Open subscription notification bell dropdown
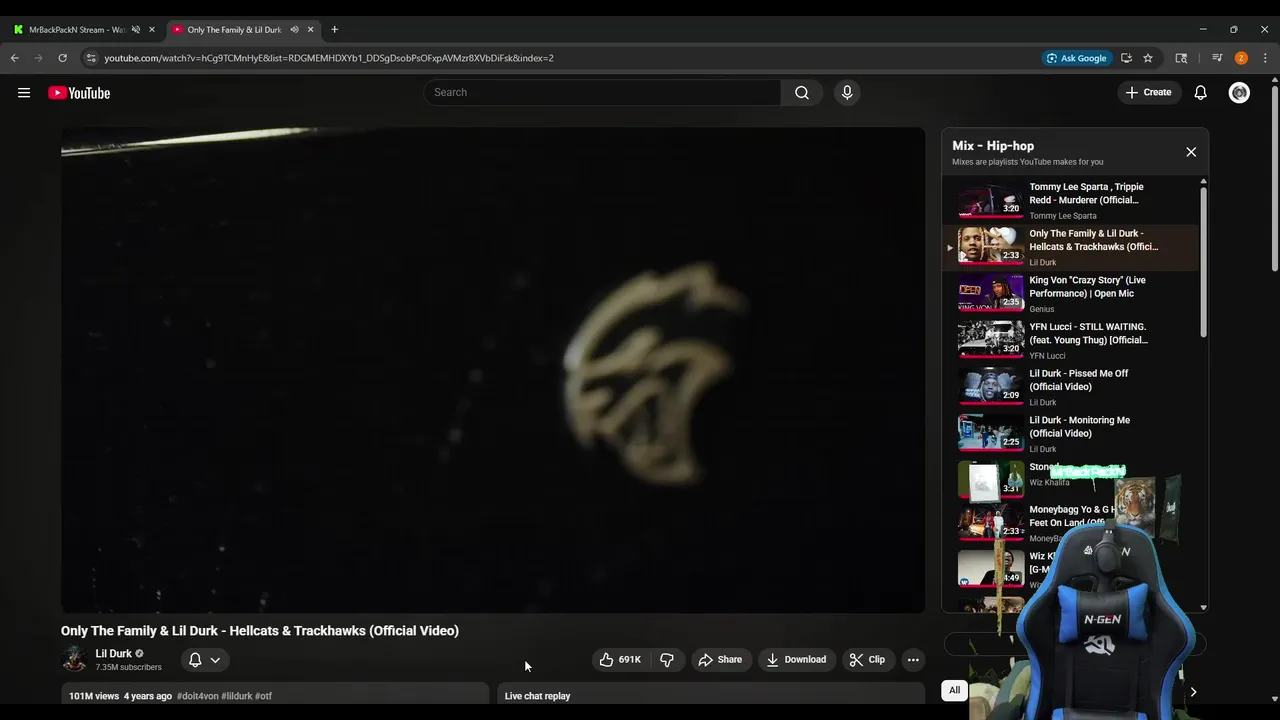 click(x=204, y=660)
